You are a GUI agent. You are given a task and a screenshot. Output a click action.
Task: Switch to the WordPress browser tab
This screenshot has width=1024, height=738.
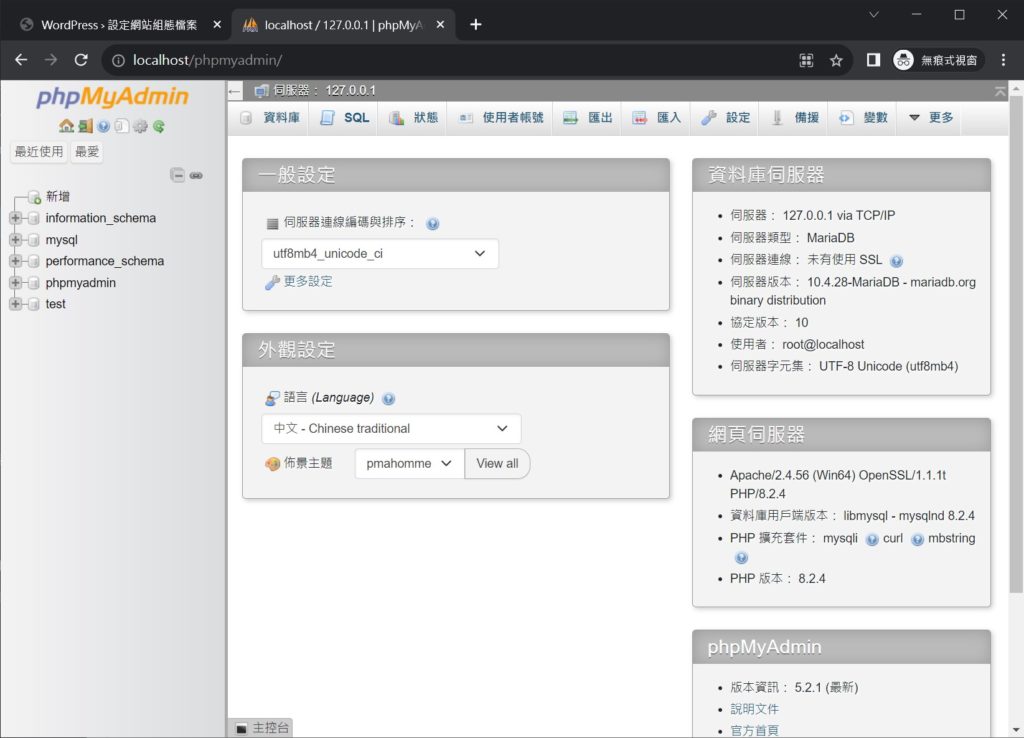click(x=118, y=25)
